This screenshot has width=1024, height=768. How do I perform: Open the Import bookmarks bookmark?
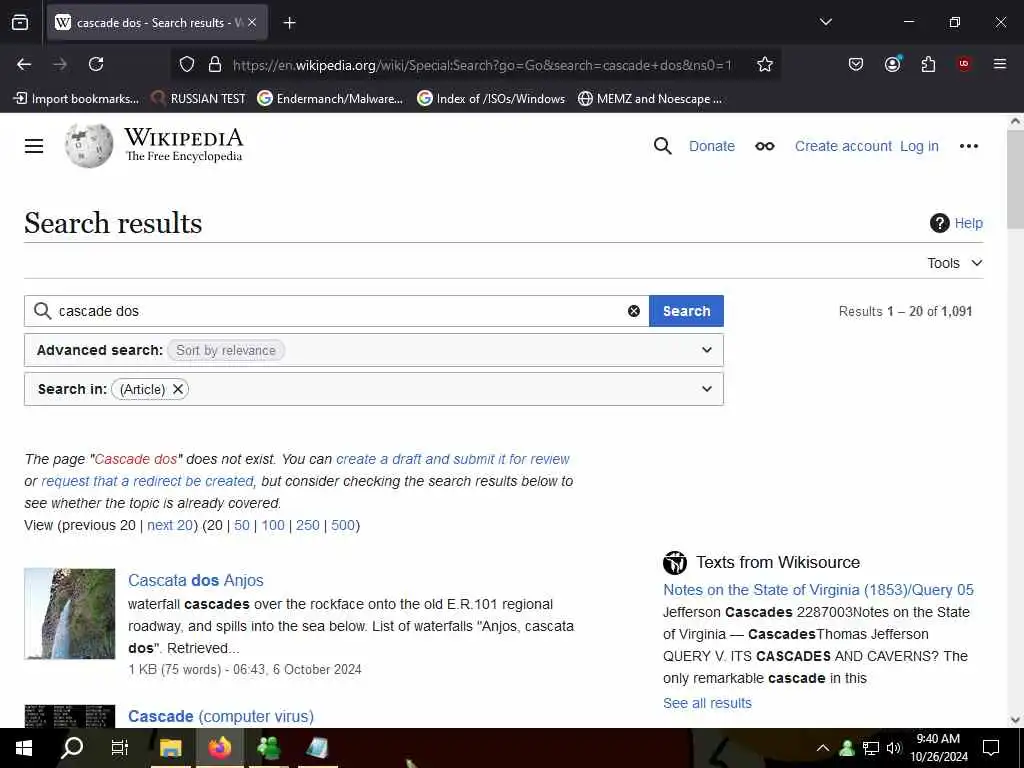click(x=76, y=99)
